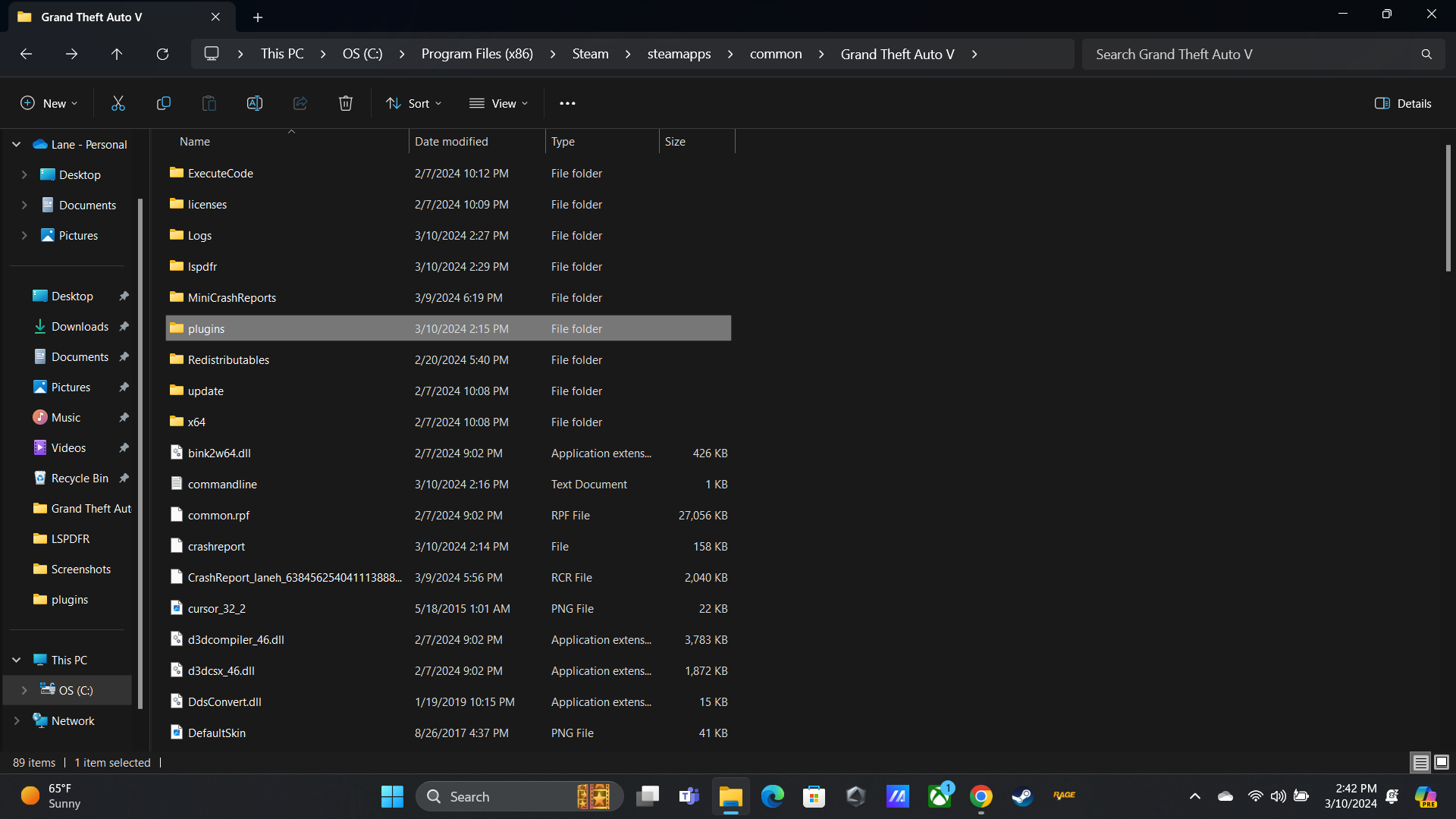The height and width of the screenshot is (819, 1456).
Task: Collapse the This PC tree node
Action: (17, 660)
